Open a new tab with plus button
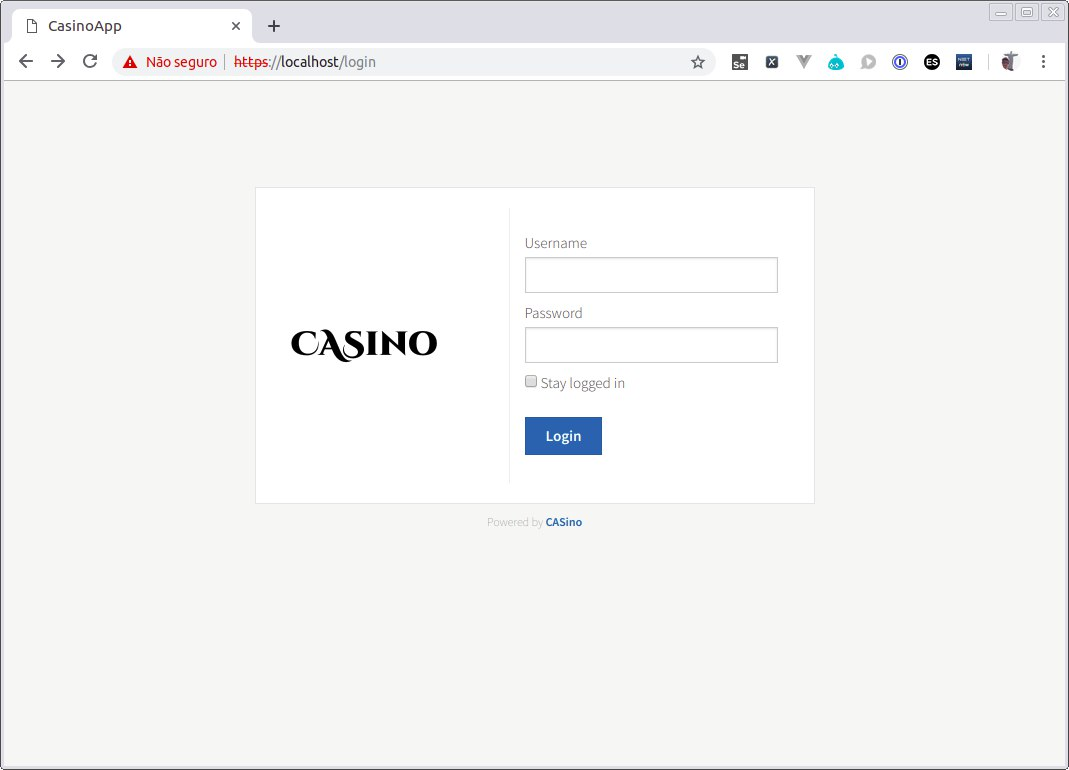 (x=274, y=26)
